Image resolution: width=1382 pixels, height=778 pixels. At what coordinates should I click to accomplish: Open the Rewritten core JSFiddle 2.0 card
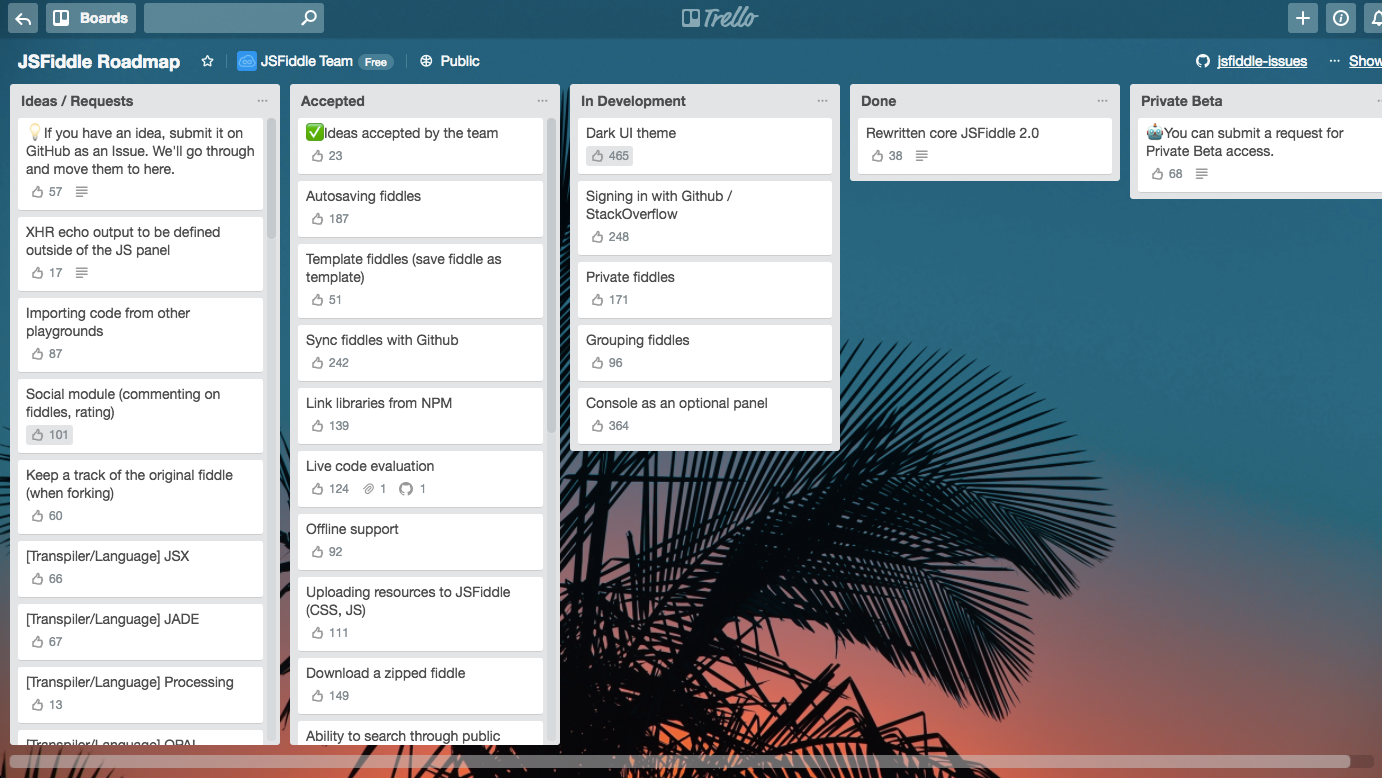(x=985, y=146)
